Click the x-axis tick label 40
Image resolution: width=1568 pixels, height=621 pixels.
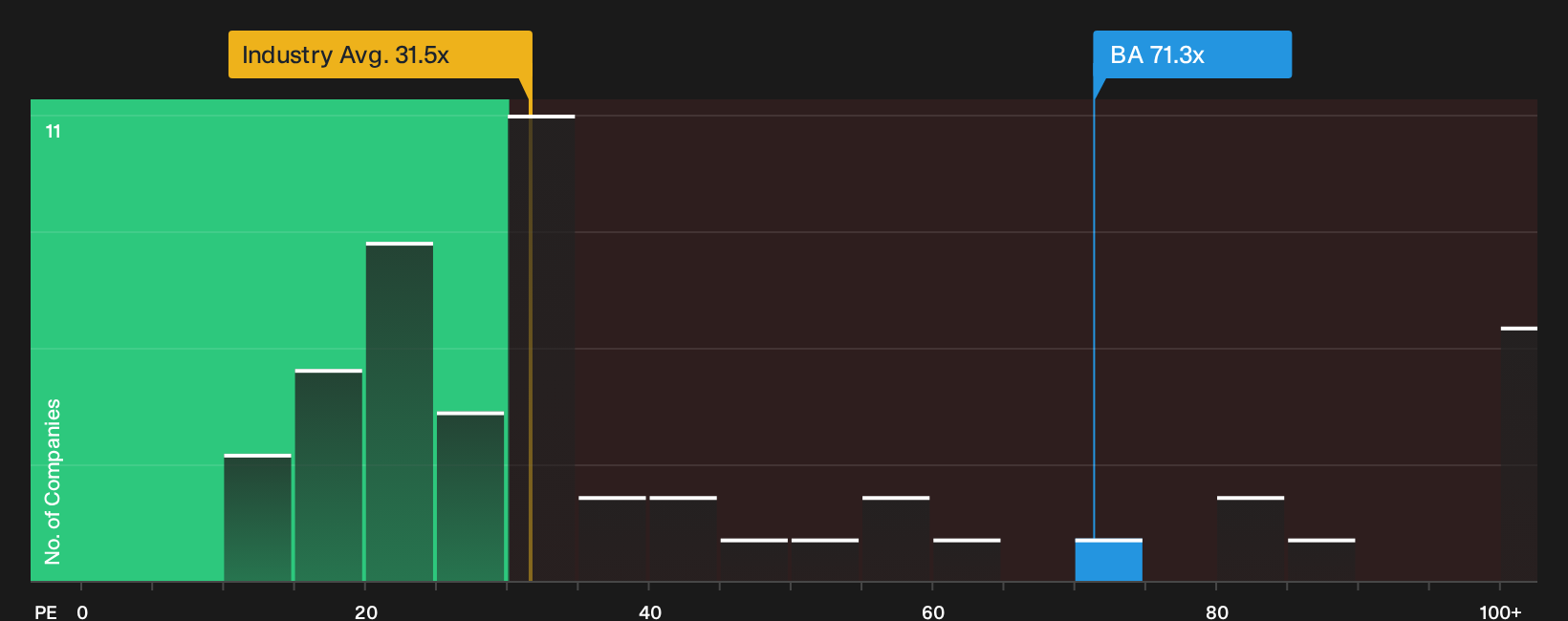point(649,612)
